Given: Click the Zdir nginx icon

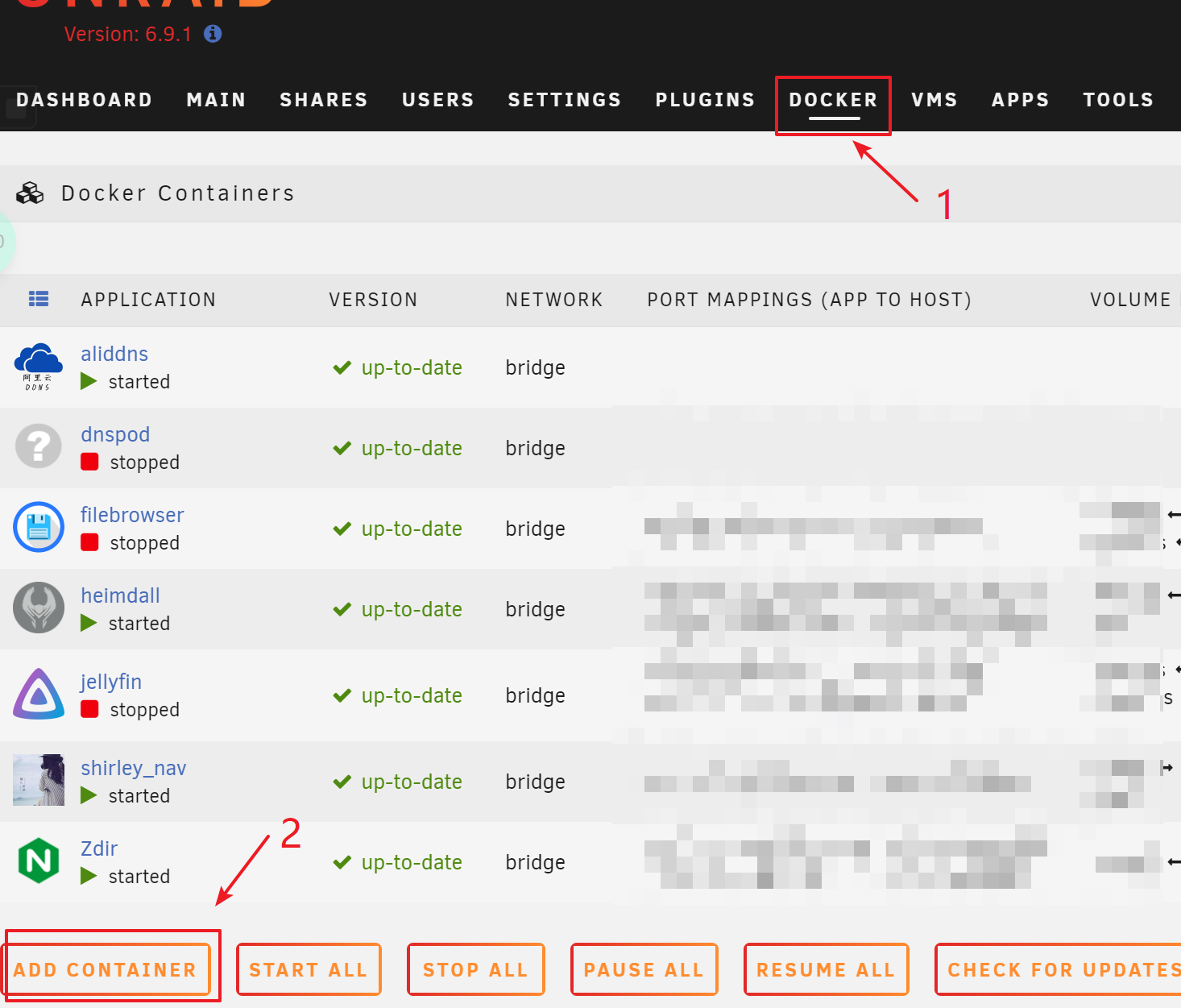Looking at the screenshot, I should click(x=39, y=861).
